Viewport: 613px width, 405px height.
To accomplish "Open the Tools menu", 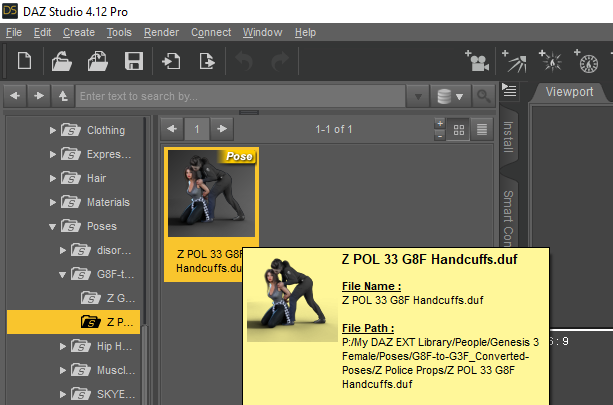I will (119, 32).
